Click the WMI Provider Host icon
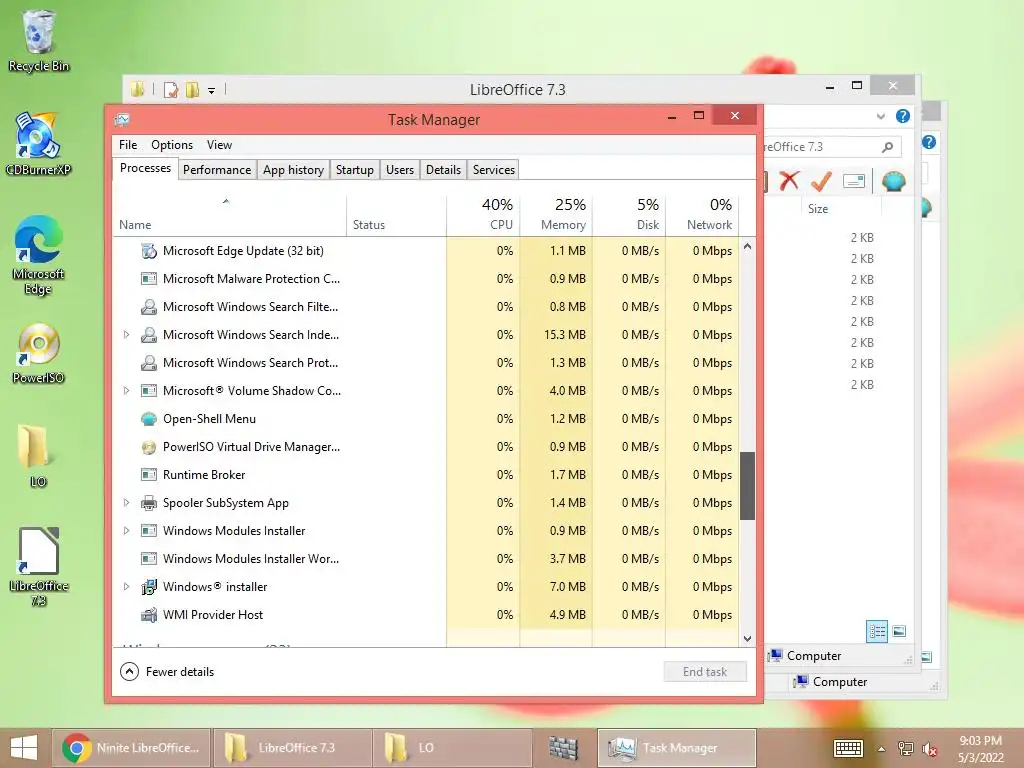 149,615
